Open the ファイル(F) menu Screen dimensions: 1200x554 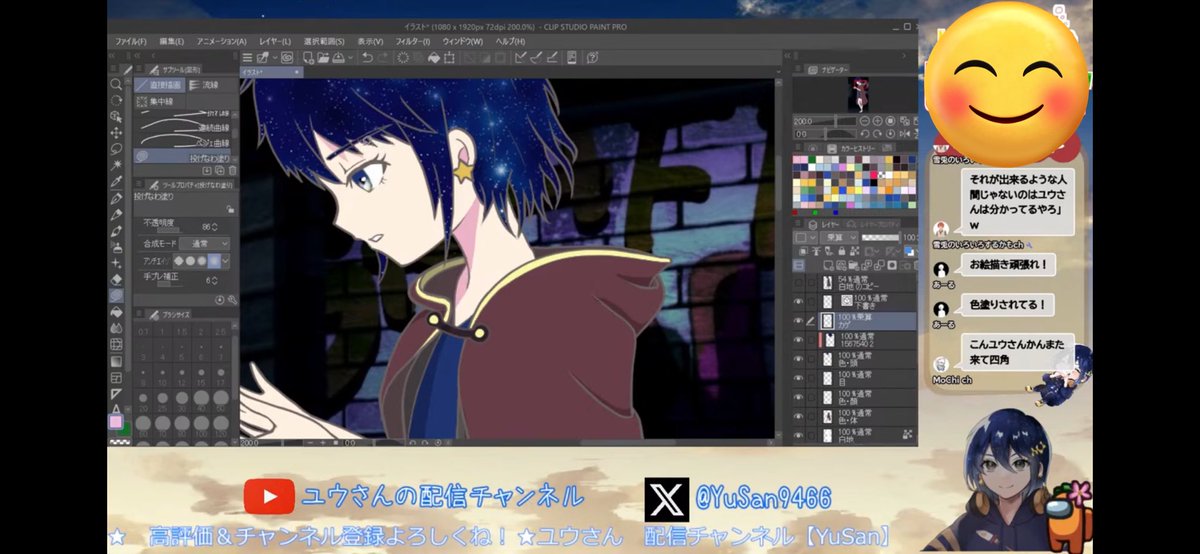(x=131, y=42)
